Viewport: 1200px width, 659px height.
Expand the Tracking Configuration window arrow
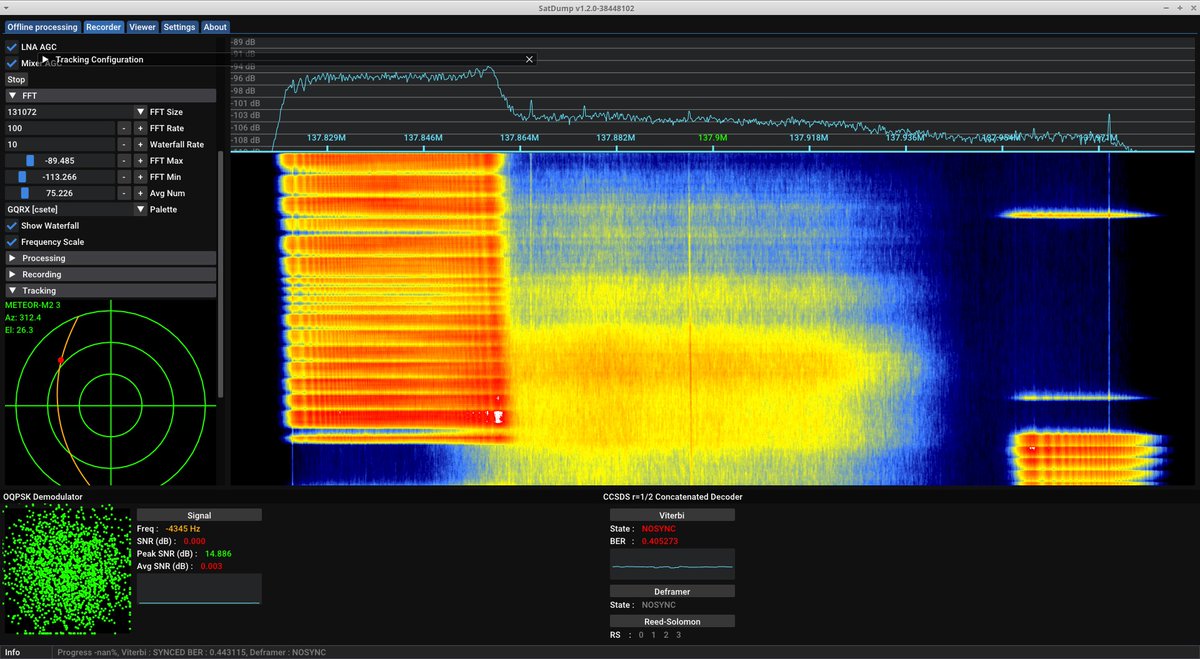[x=46, y=60]
